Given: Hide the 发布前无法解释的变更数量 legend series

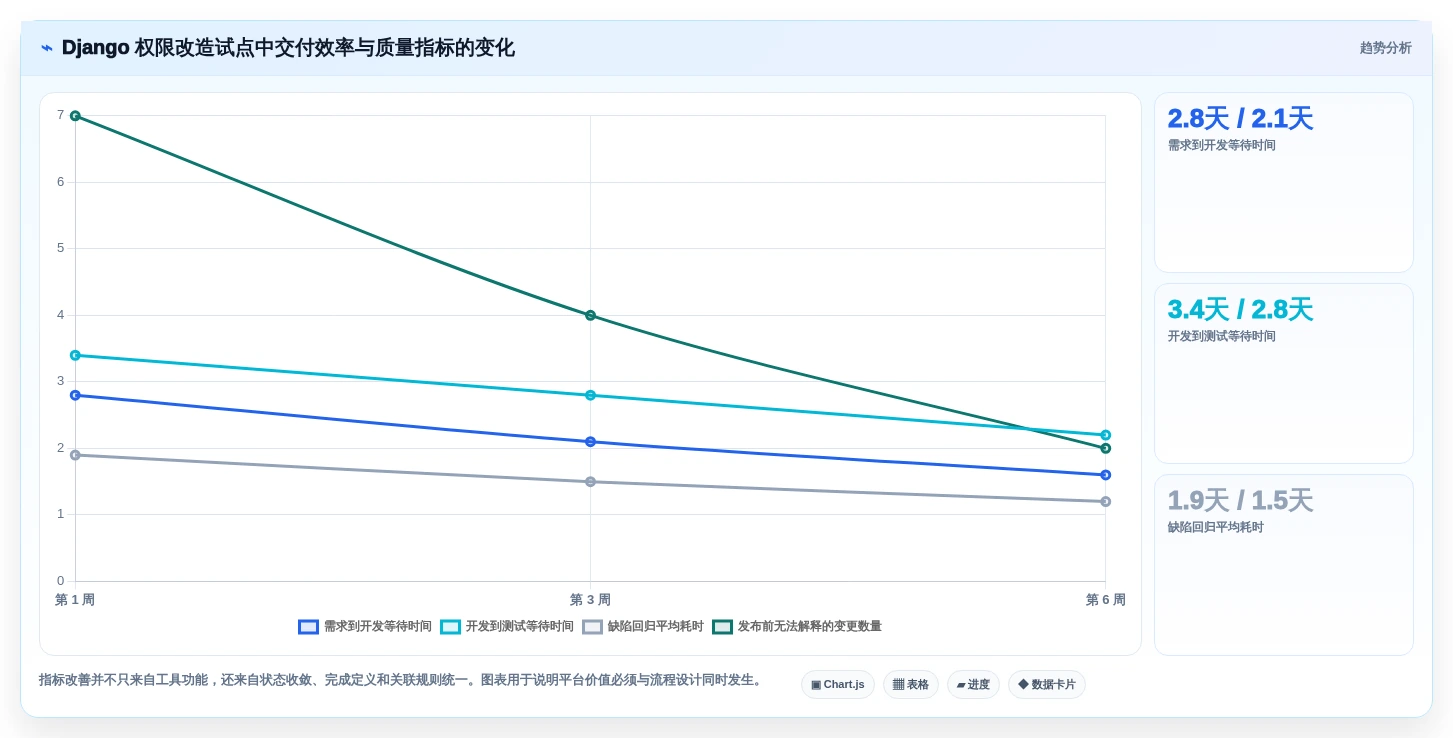Looking at the screenshot, I should click(797, 627).
